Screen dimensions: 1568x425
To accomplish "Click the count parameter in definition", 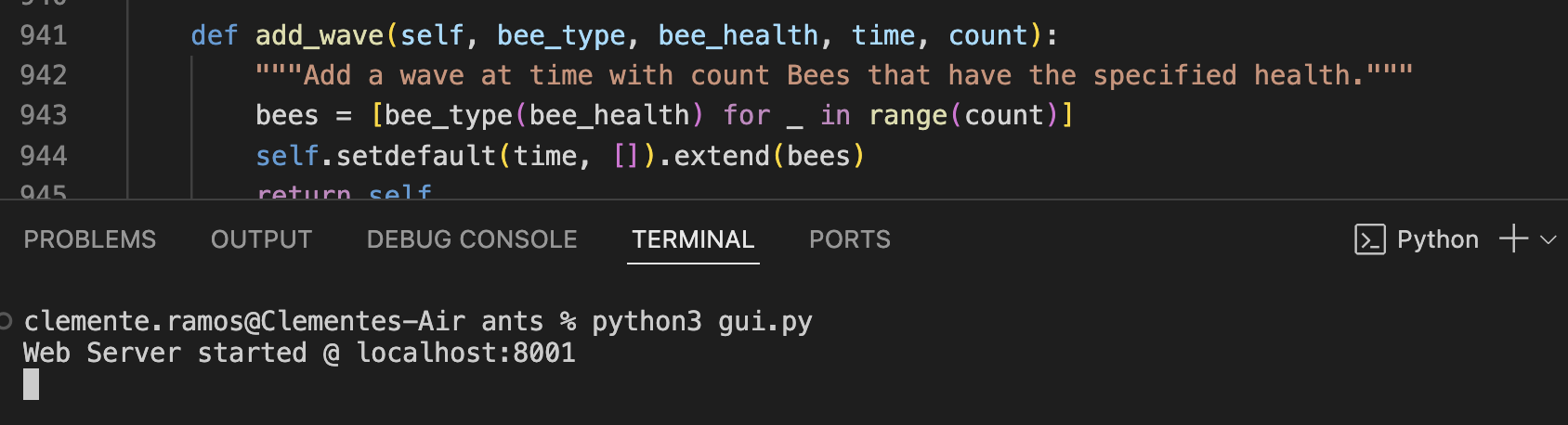I will (x=988, y=35).
